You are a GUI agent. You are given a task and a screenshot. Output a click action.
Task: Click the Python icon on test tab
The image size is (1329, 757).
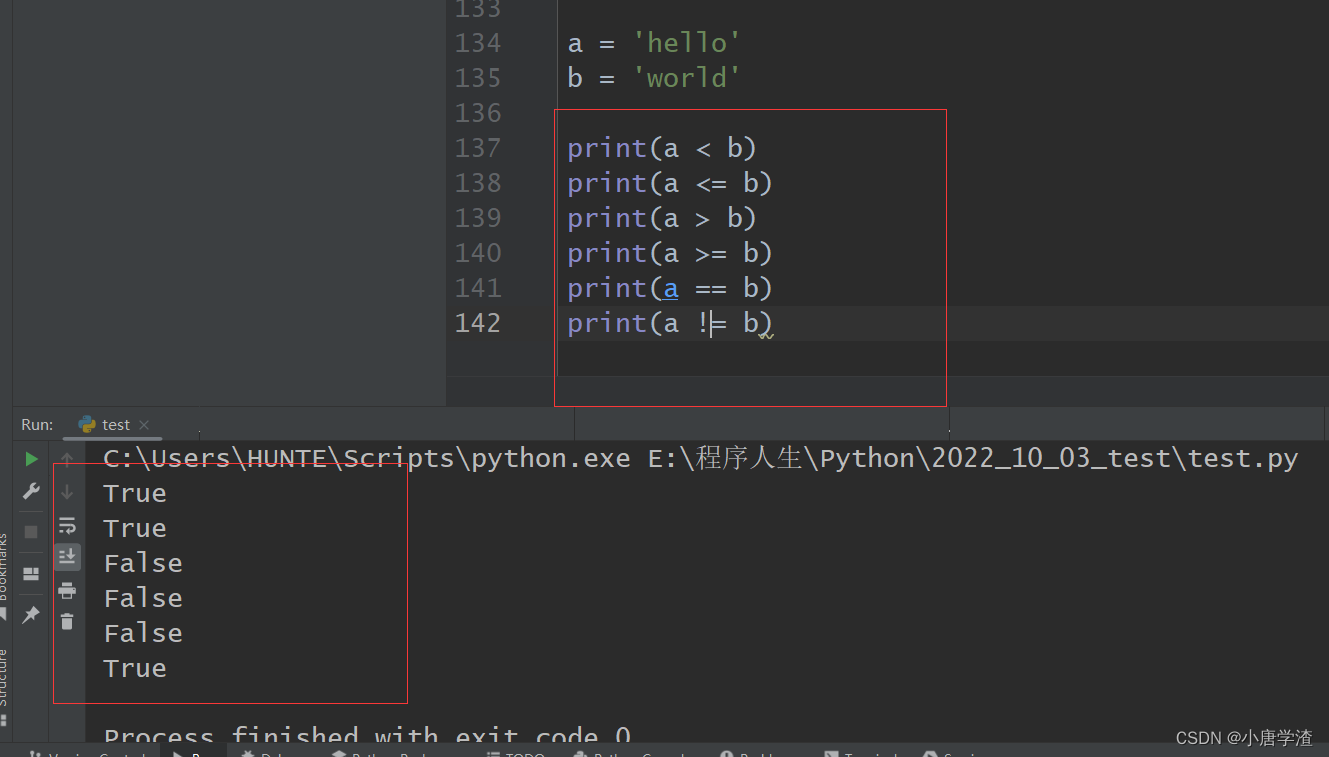pos(87,424)
